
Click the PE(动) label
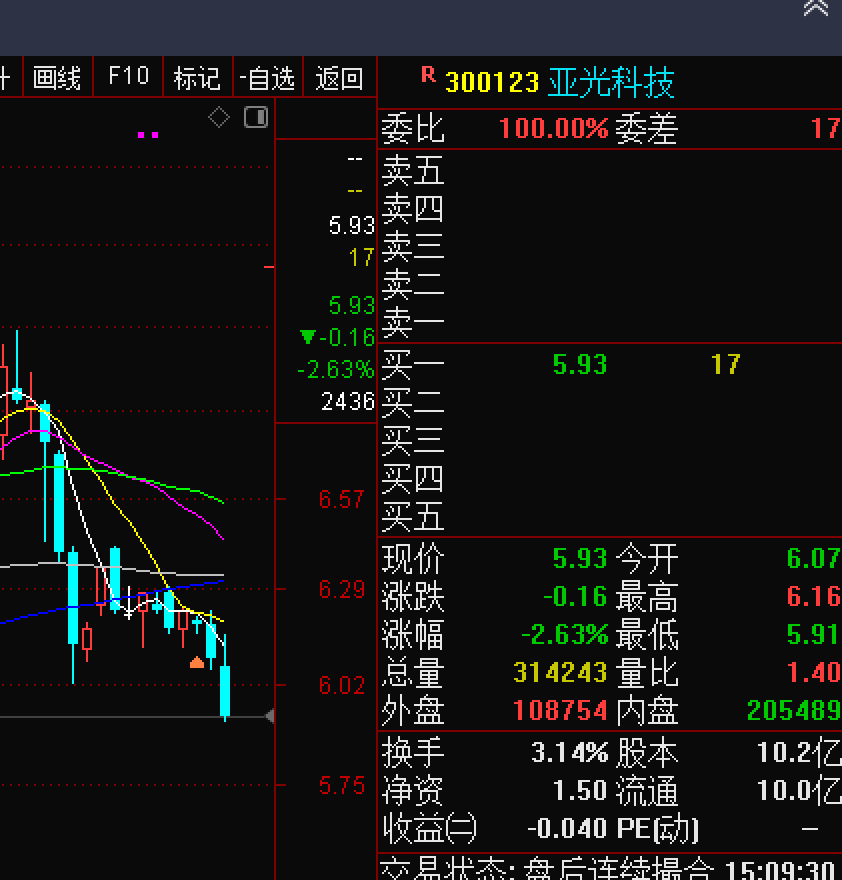658,829
